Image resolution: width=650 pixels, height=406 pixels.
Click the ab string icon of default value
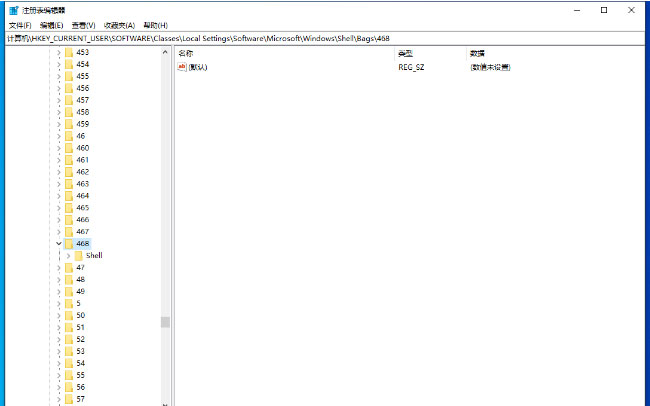tap(182, 67)
